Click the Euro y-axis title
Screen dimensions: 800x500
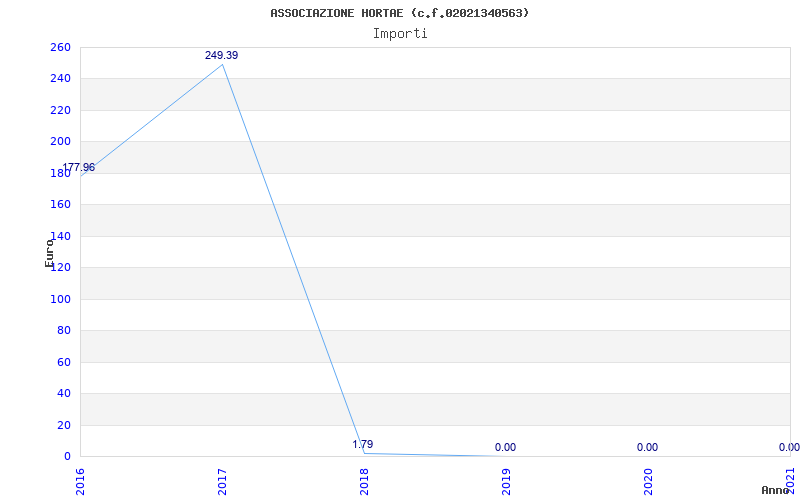49,253
